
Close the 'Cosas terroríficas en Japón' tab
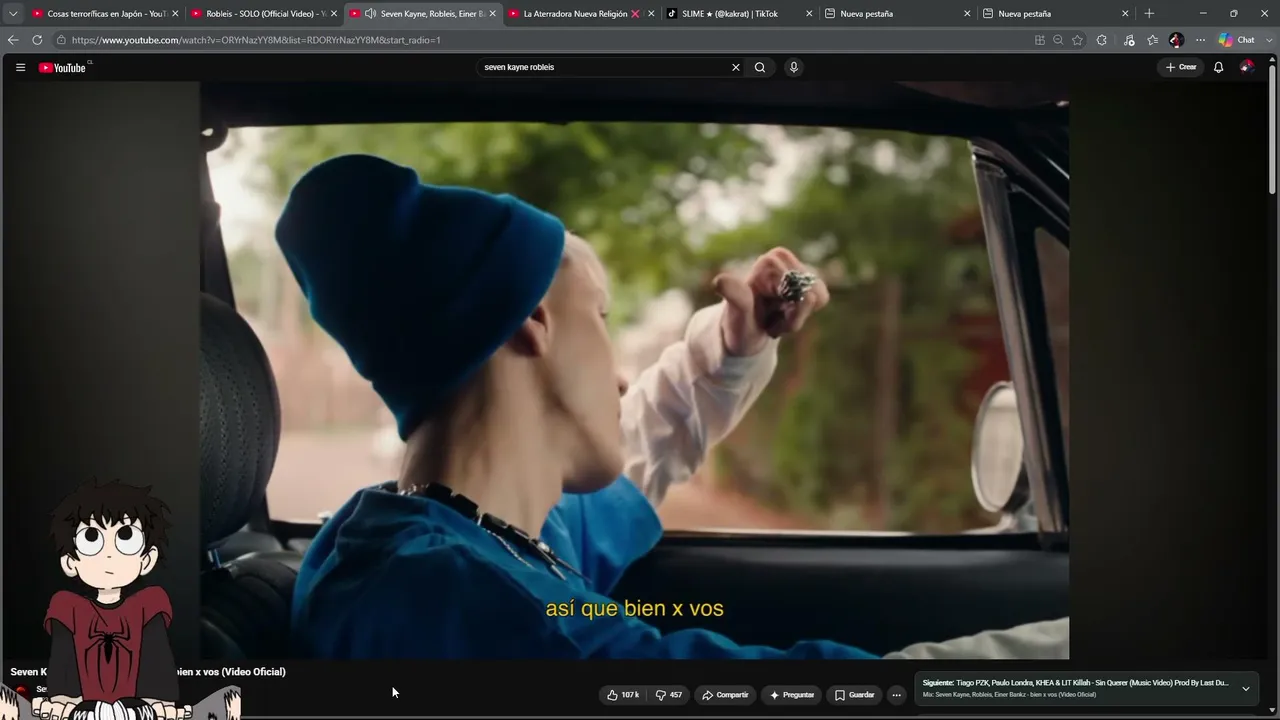pos(176,14)
